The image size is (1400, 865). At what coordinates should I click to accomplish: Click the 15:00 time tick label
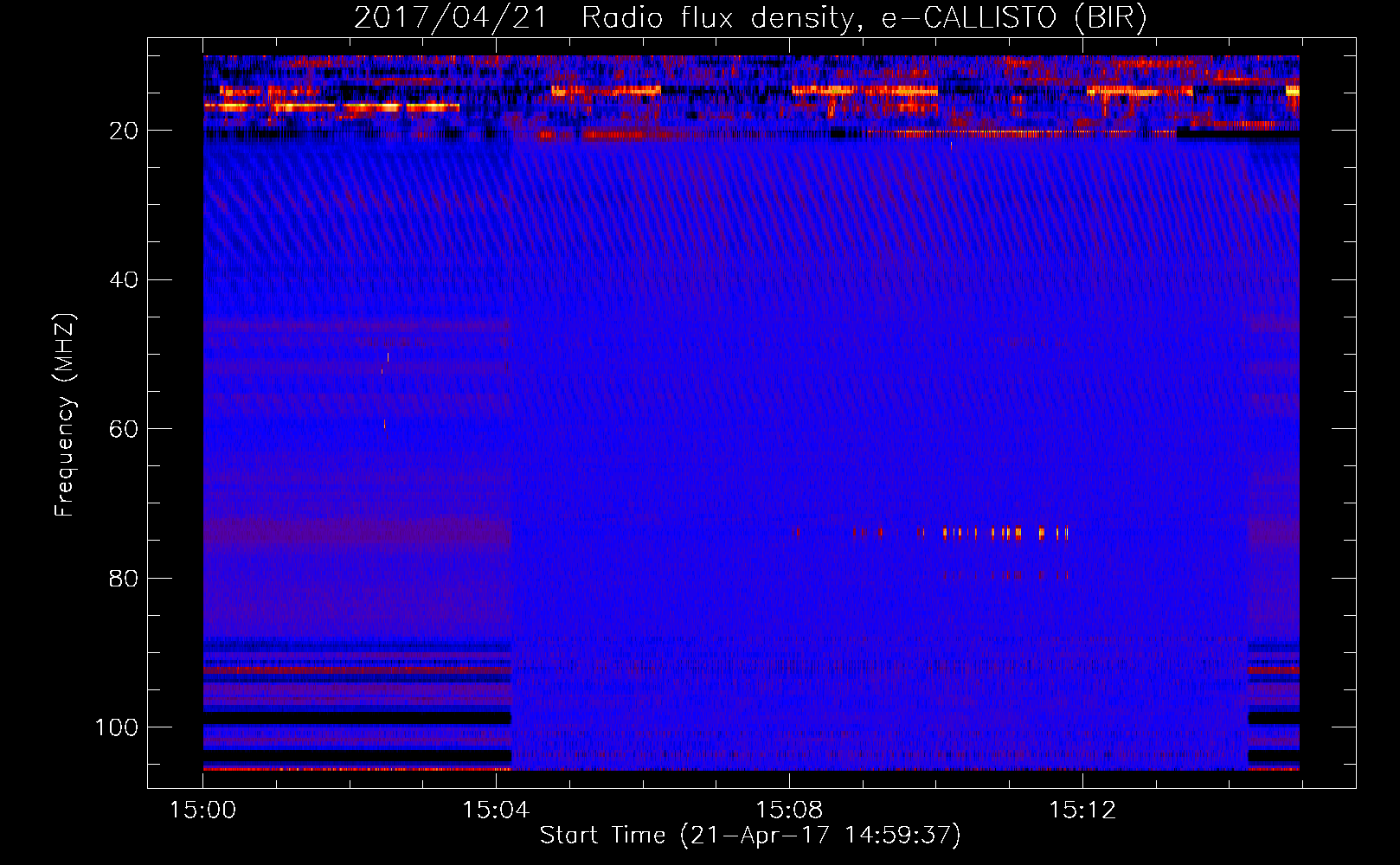pyautogui.click(x=202, y=811)
